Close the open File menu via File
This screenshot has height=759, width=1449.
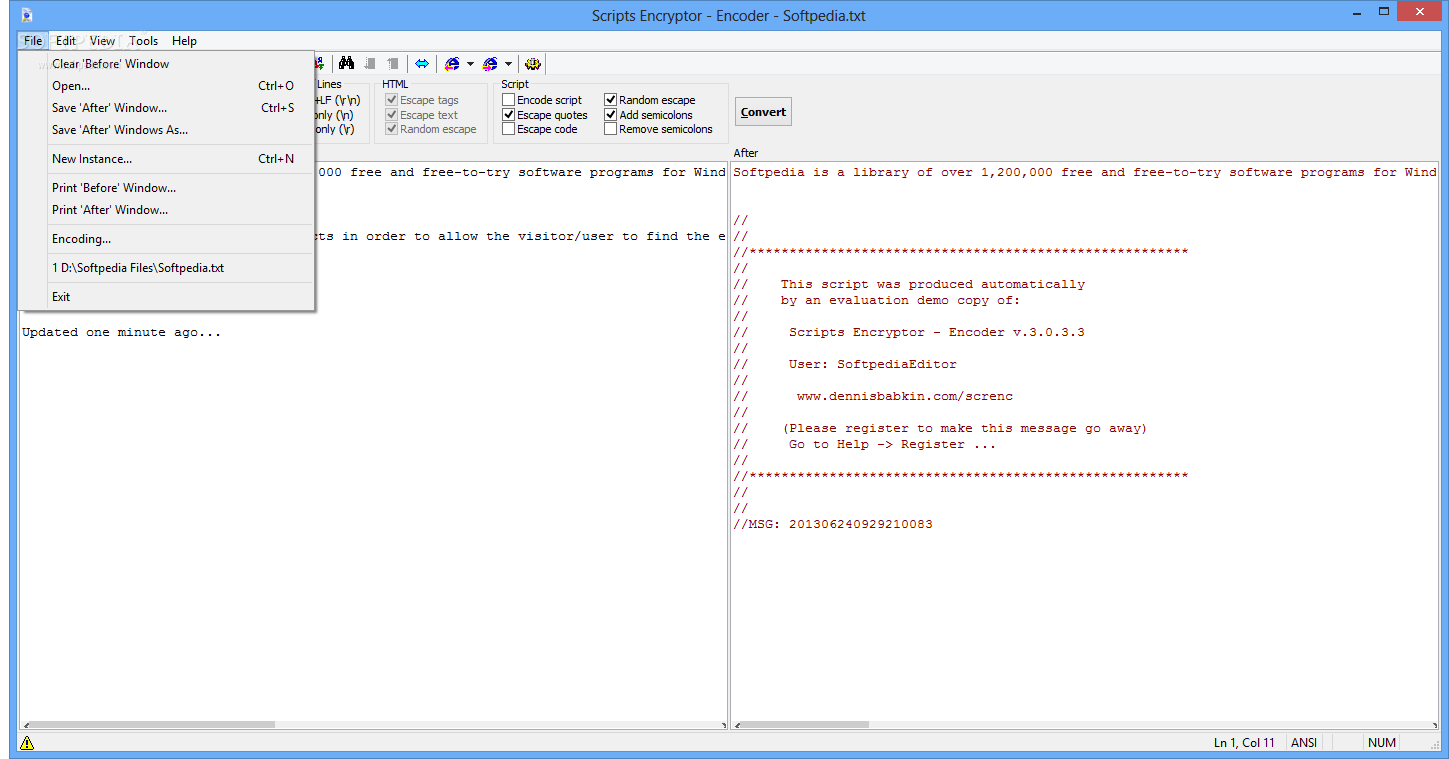tap(33, 41)
